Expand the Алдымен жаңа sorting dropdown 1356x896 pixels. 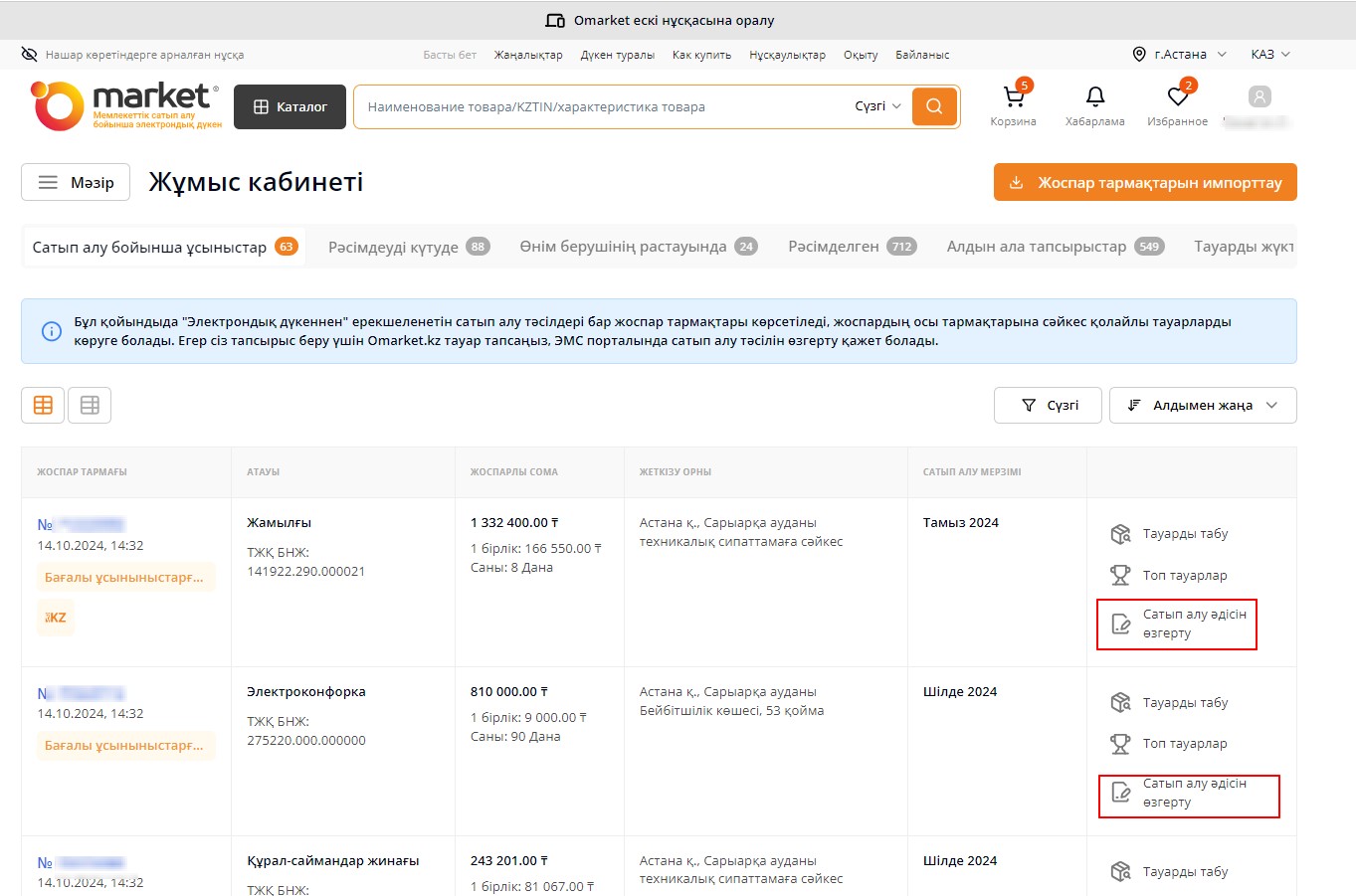[1202, 405]
